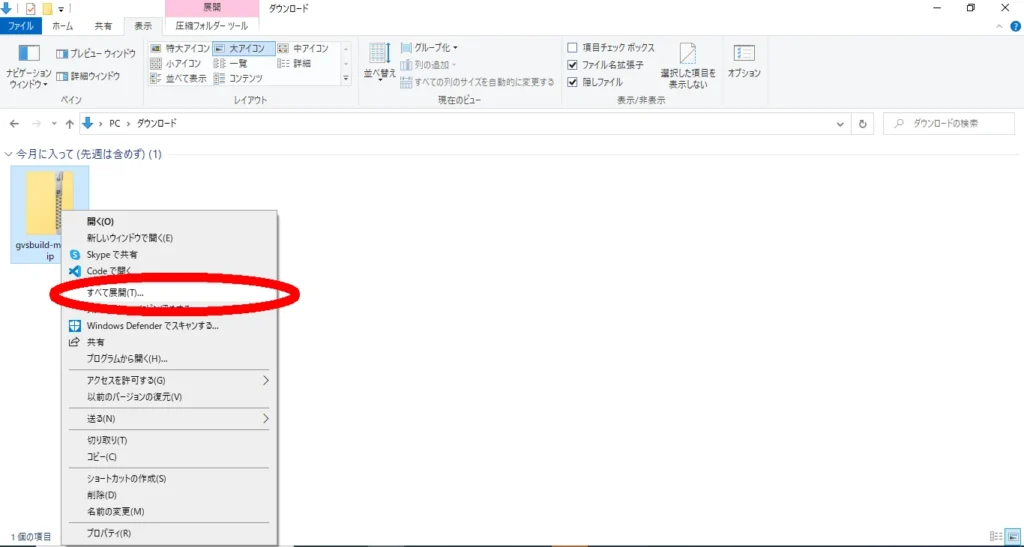Choose プログラムから開く(H)...

(x=169, y=359)
